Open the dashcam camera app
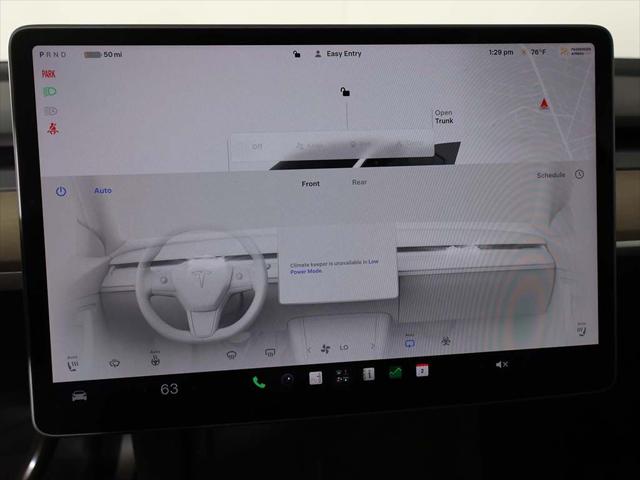The width and height of the screenshot is (640, 480). [x=288, y=379]
